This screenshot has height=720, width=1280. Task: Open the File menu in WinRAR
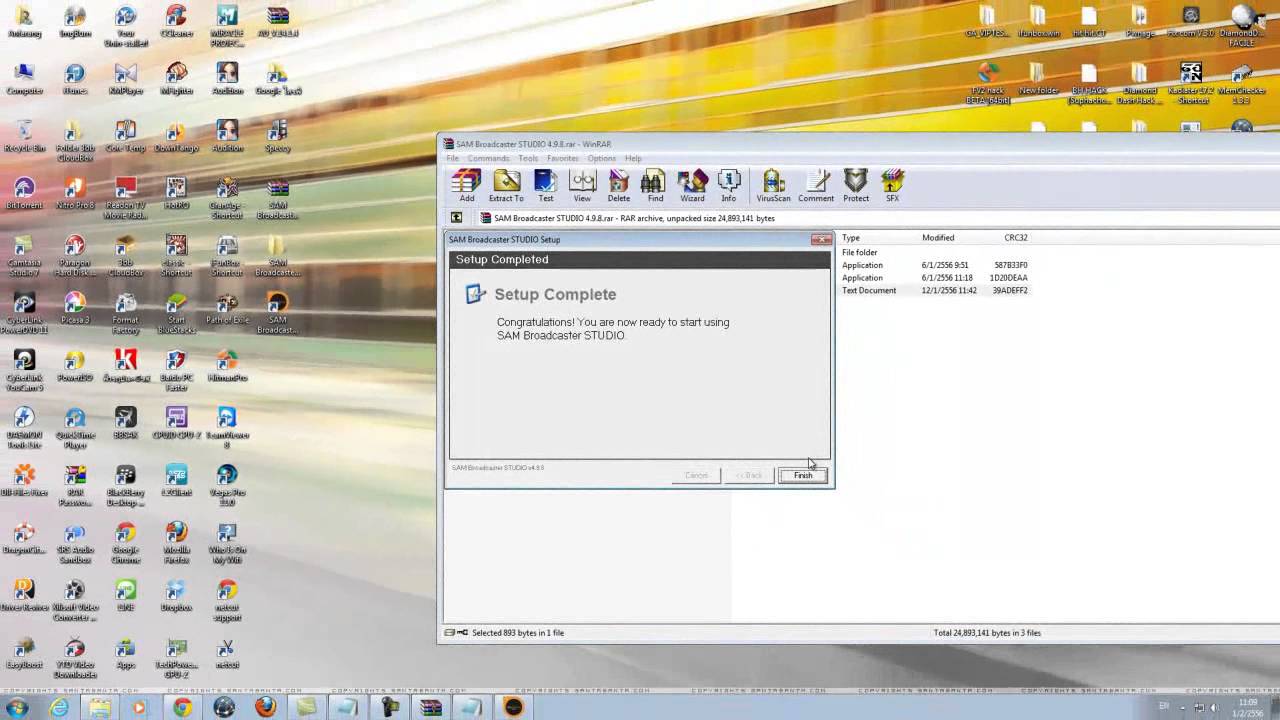[453, 158]
